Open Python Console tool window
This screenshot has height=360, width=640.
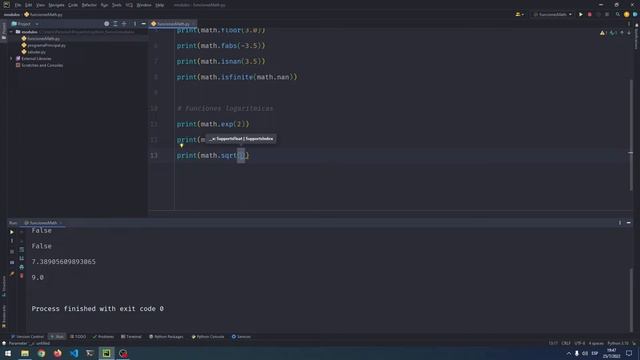pyautogui.click(x=208, y=337)
